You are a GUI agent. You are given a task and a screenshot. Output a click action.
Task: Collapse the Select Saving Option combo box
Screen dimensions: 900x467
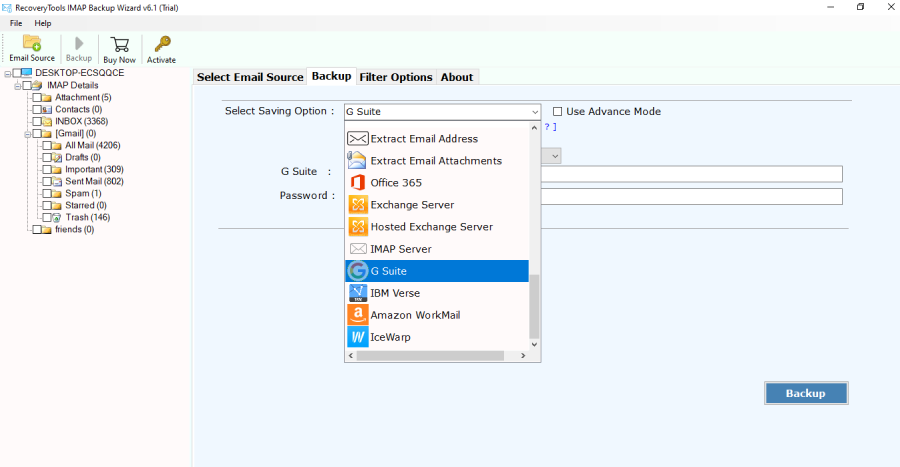click(x=535, y=112)
